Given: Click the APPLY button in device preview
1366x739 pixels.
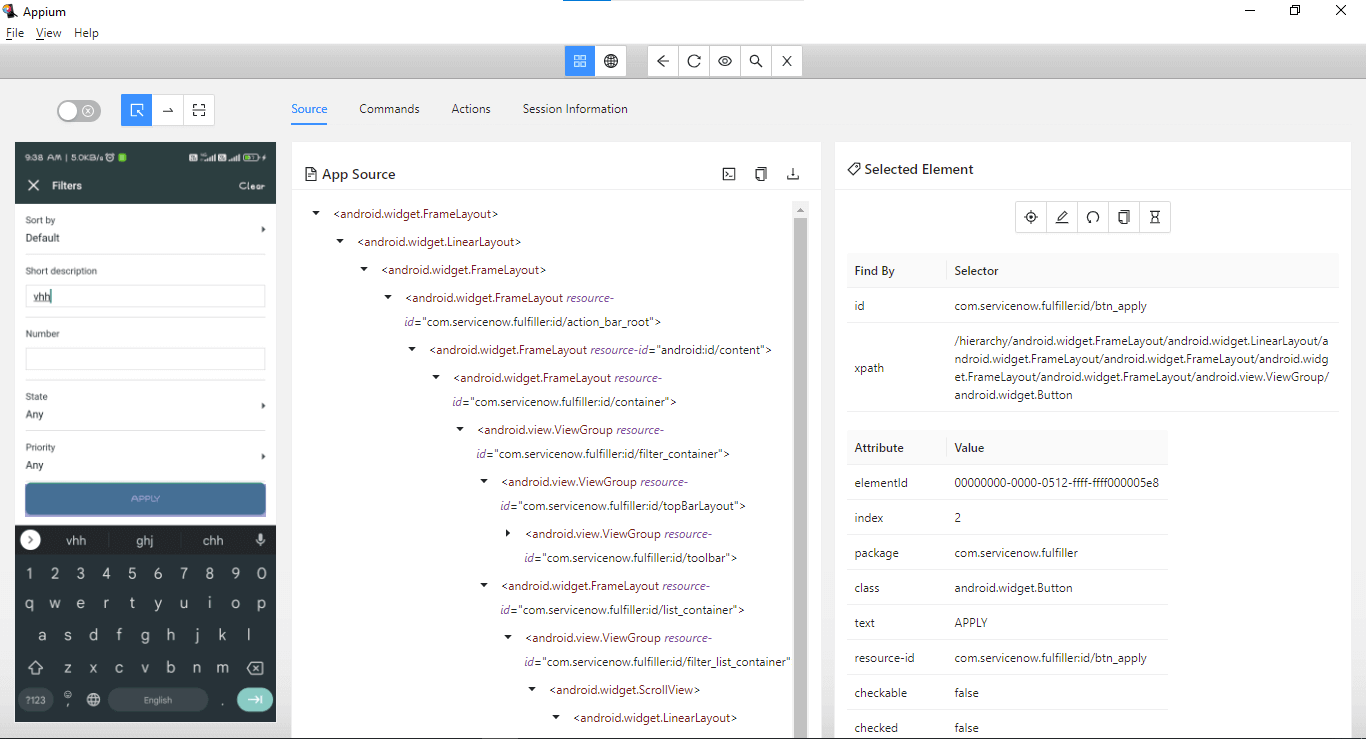Looking at the screenshot, I should pos(145,499).
